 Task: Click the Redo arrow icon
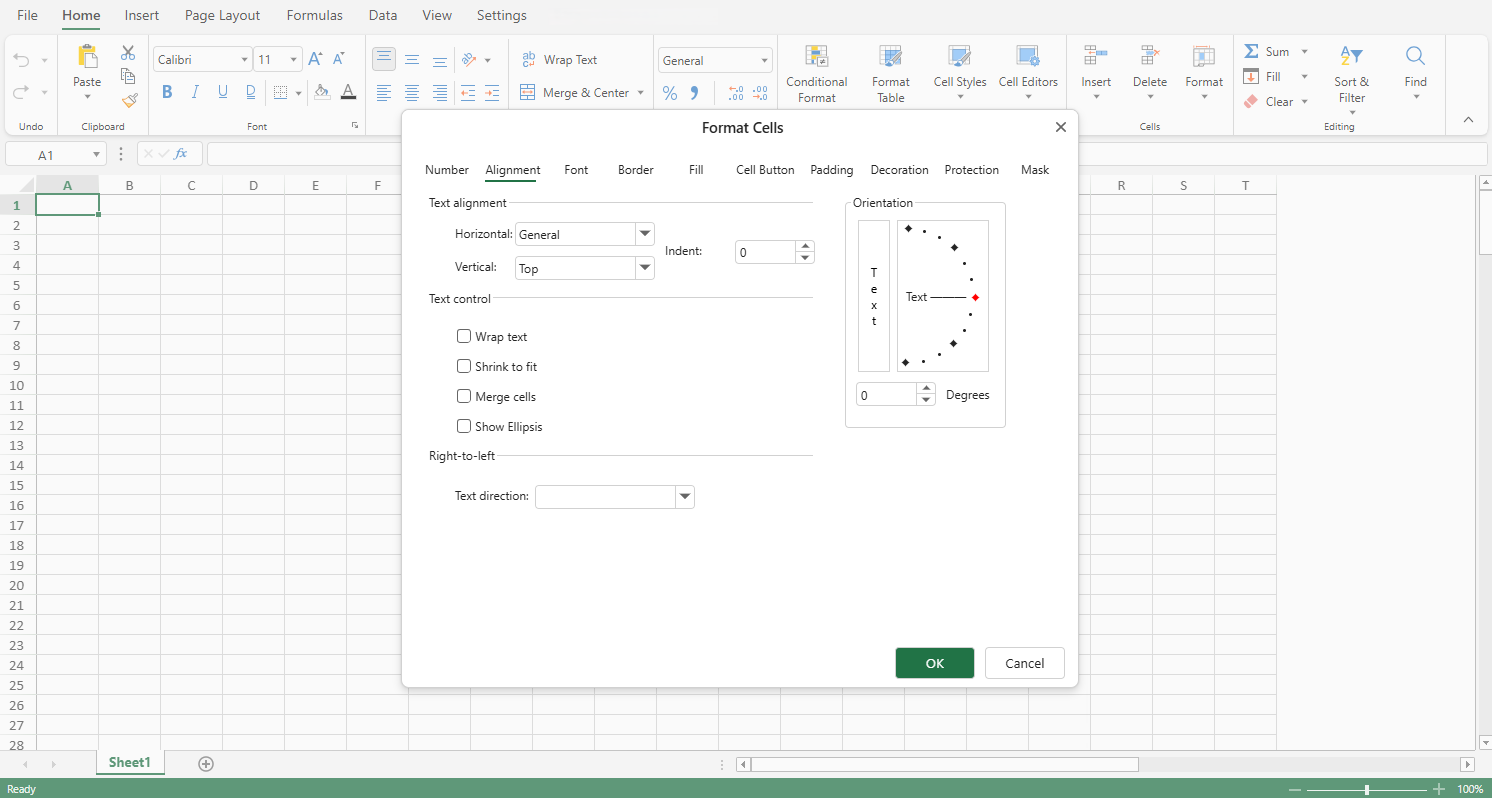[22, 92]
